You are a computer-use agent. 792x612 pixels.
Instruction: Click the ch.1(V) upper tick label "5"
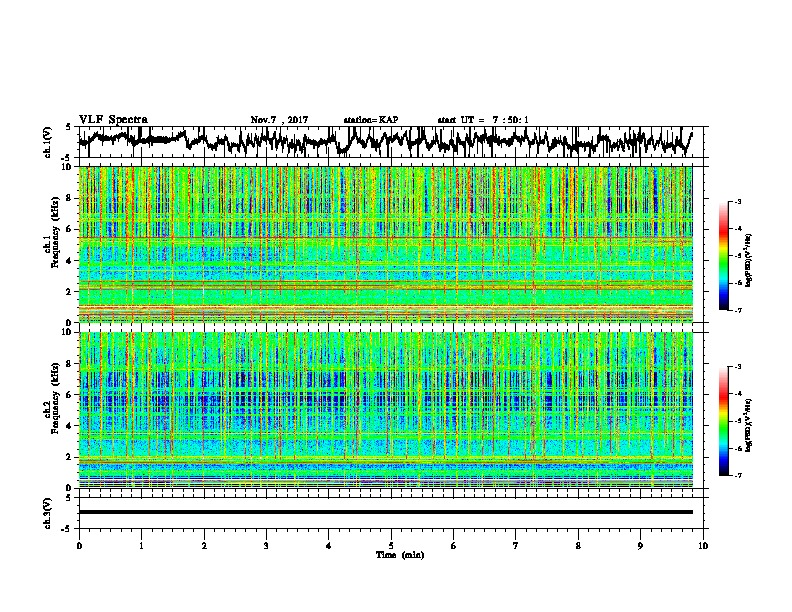click(x=68, y=127)
